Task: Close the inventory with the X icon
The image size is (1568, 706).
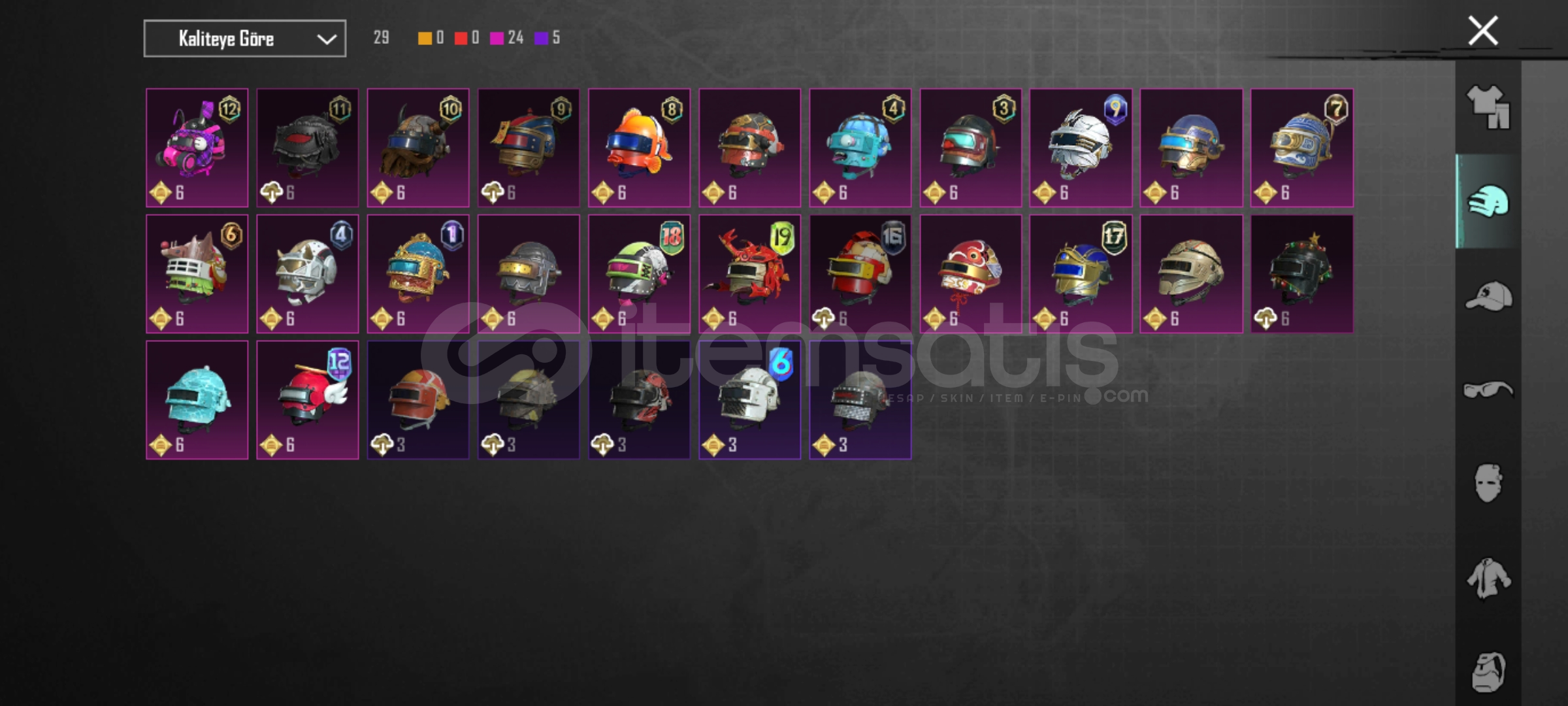Action: [x=1482, y=31]
